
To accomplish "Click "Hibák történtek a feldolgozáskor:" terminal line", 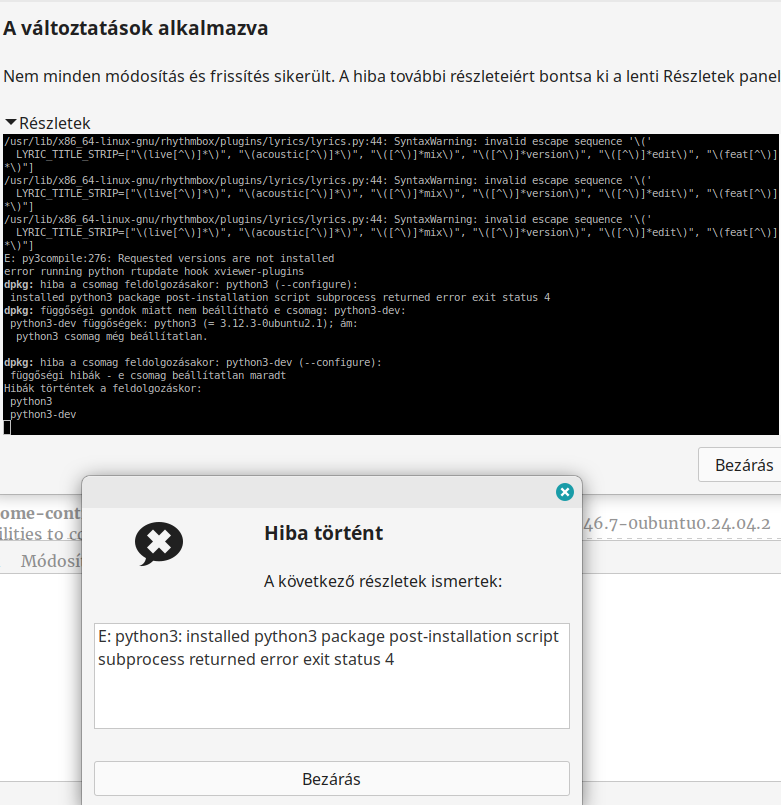I will (103, 388).
